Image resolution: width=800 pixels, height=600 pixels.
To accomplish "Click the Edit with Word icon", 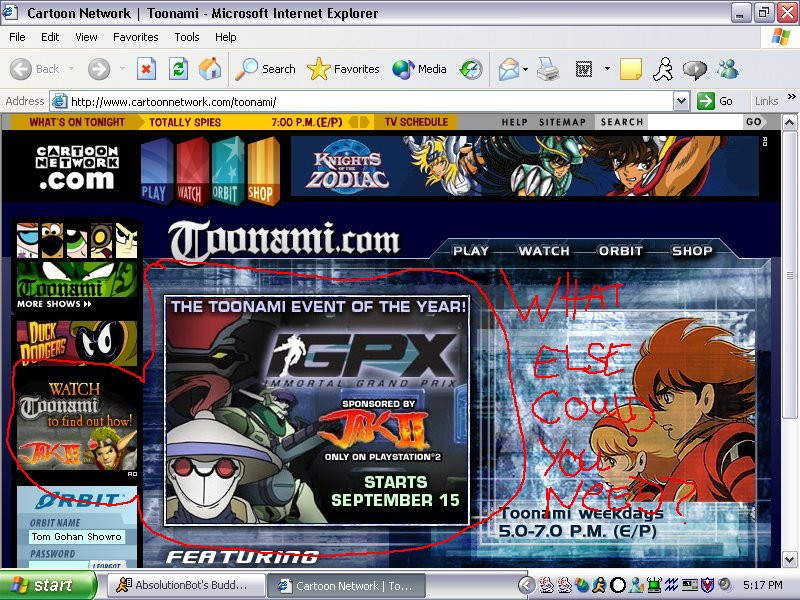I will tap(584, 69).
